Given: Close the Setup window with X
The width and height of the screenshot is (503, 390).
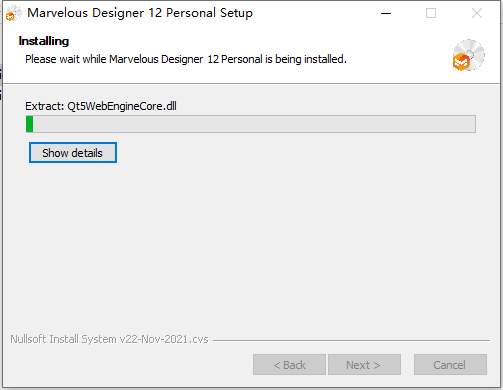Looking at the screenshot, I should coord(477,13).
